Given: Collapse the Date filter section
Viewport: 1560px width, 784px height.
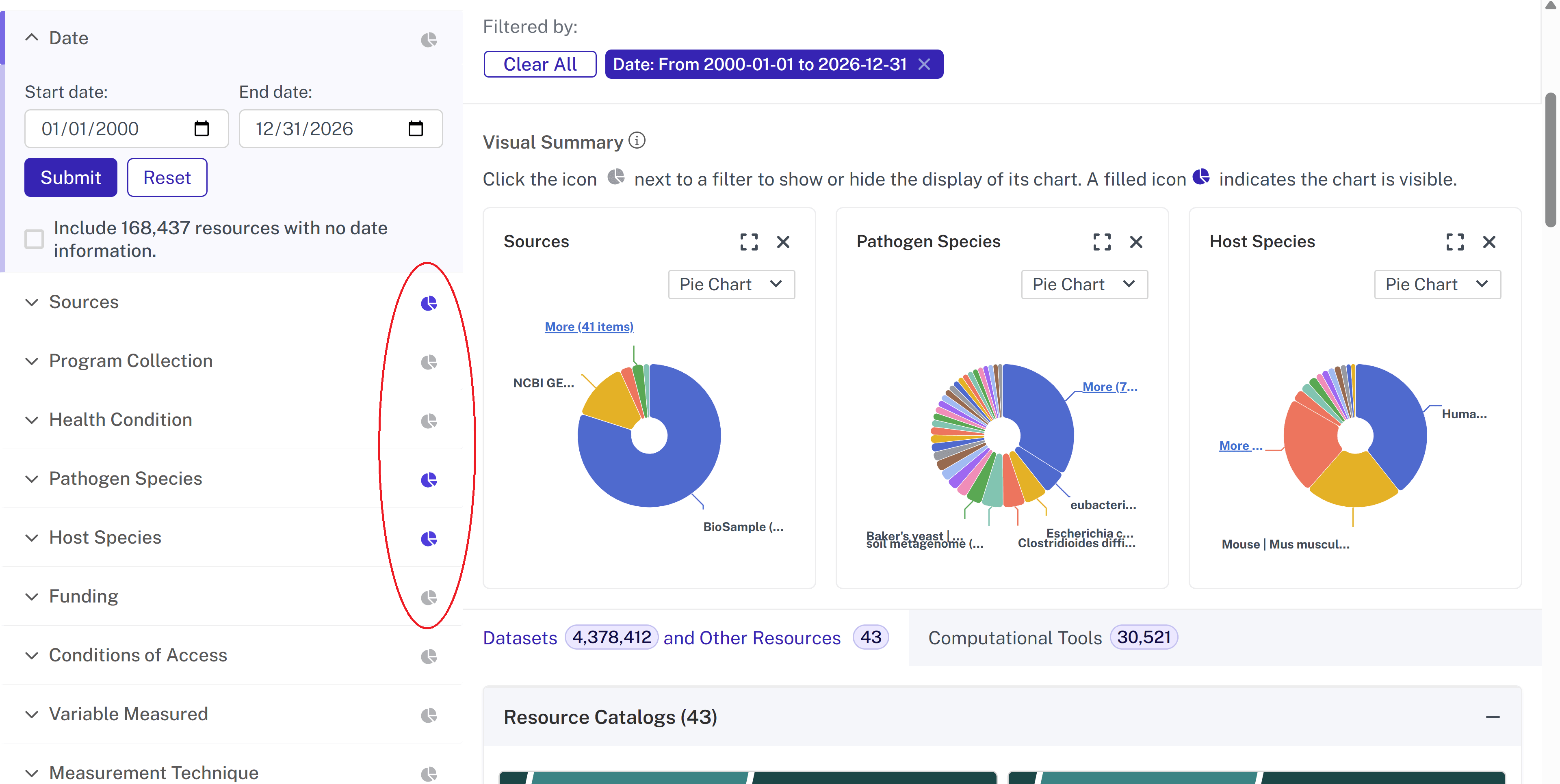Looking at the screenshot, I should 32,37.
